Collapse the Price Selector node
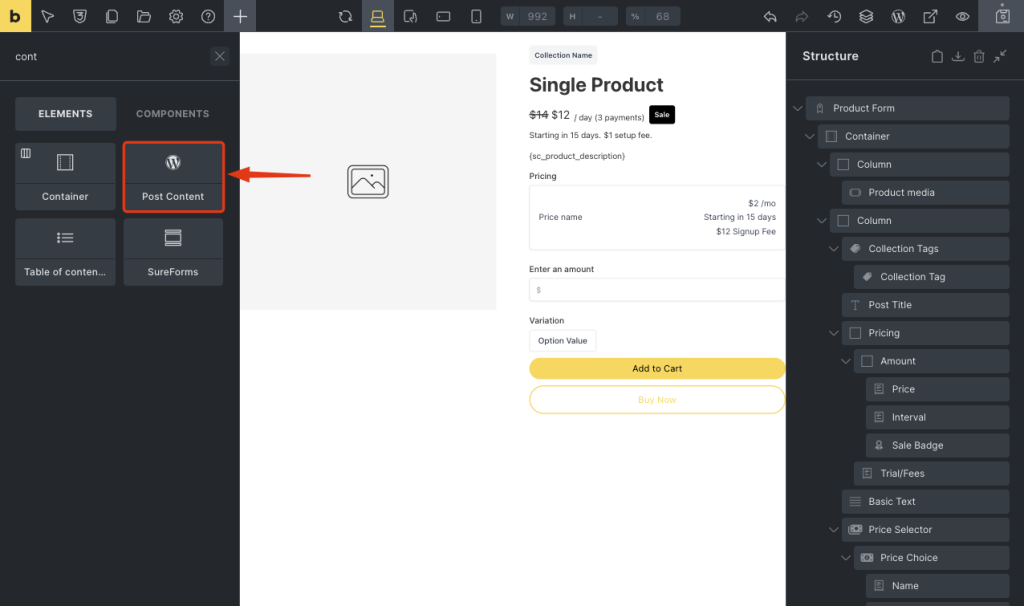Screen dimensions: 1024x606 (x=834, y=530)
